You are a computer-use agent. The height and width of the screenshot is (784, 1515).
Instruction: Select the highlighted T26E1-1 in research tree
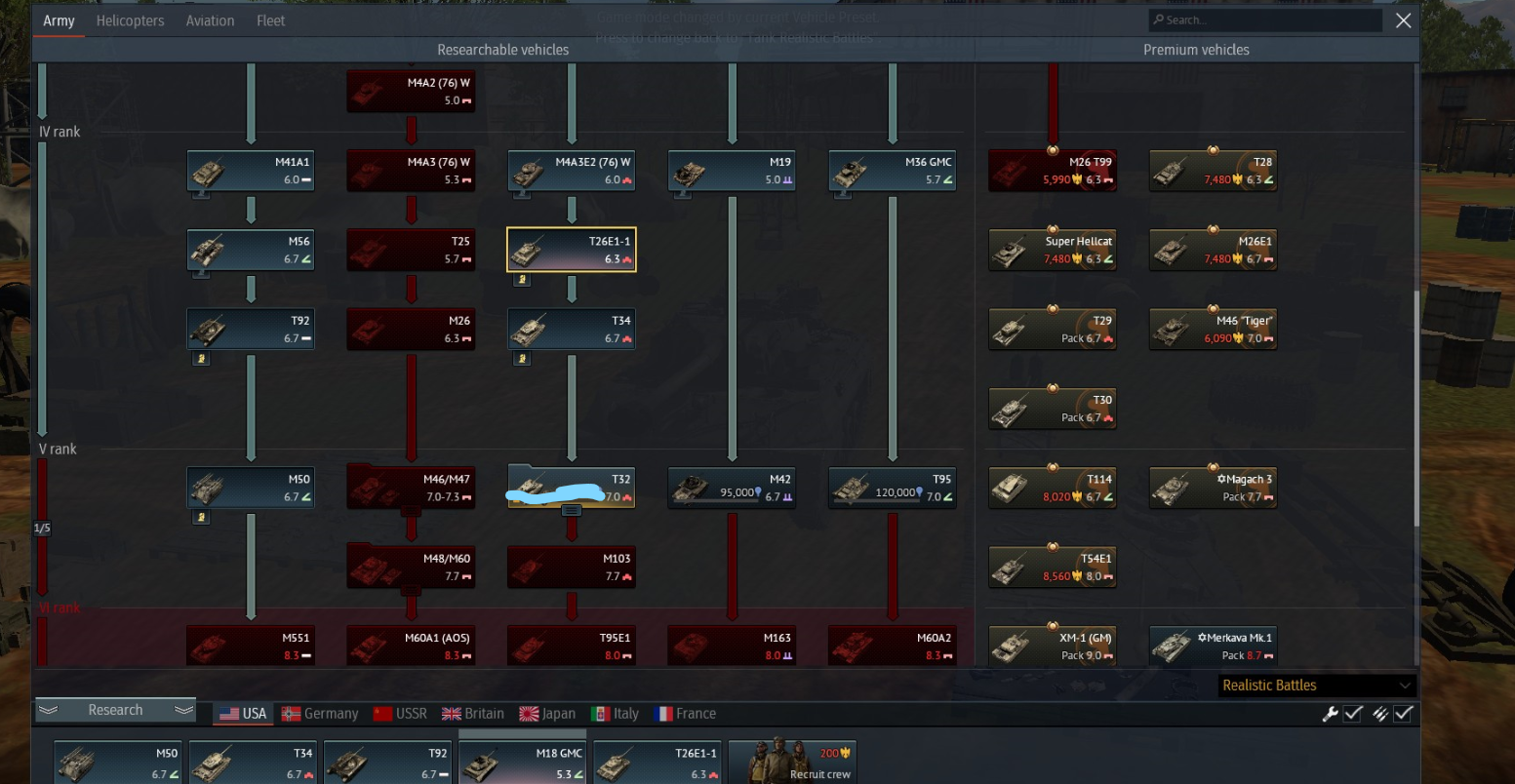click(x=572, y=250)
